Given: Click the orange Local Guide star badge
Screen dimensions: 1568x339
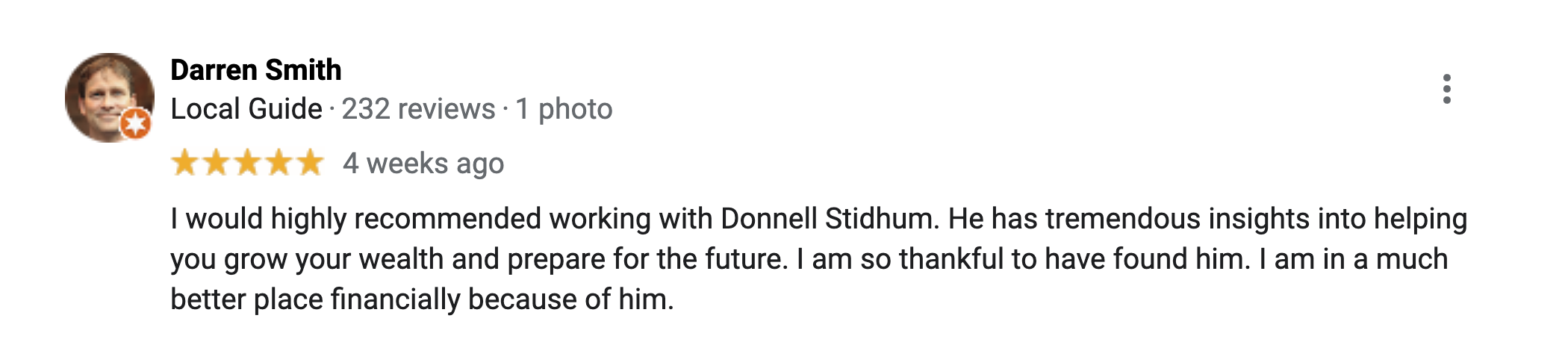Looking at the screenshot, I should tap(136, 123).
